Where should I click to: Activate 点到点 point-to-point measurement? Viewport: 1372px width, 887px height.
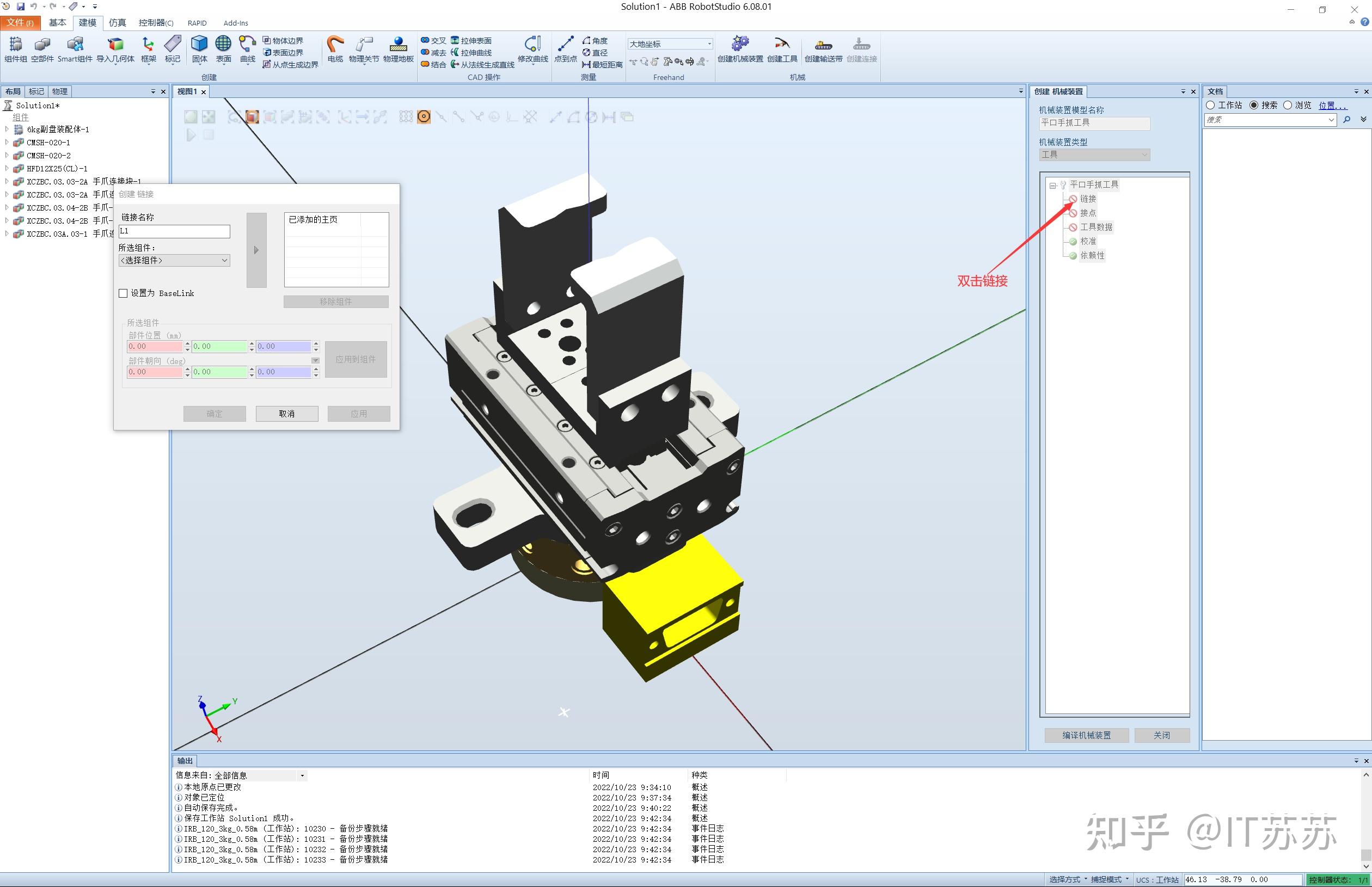(565, 49)
